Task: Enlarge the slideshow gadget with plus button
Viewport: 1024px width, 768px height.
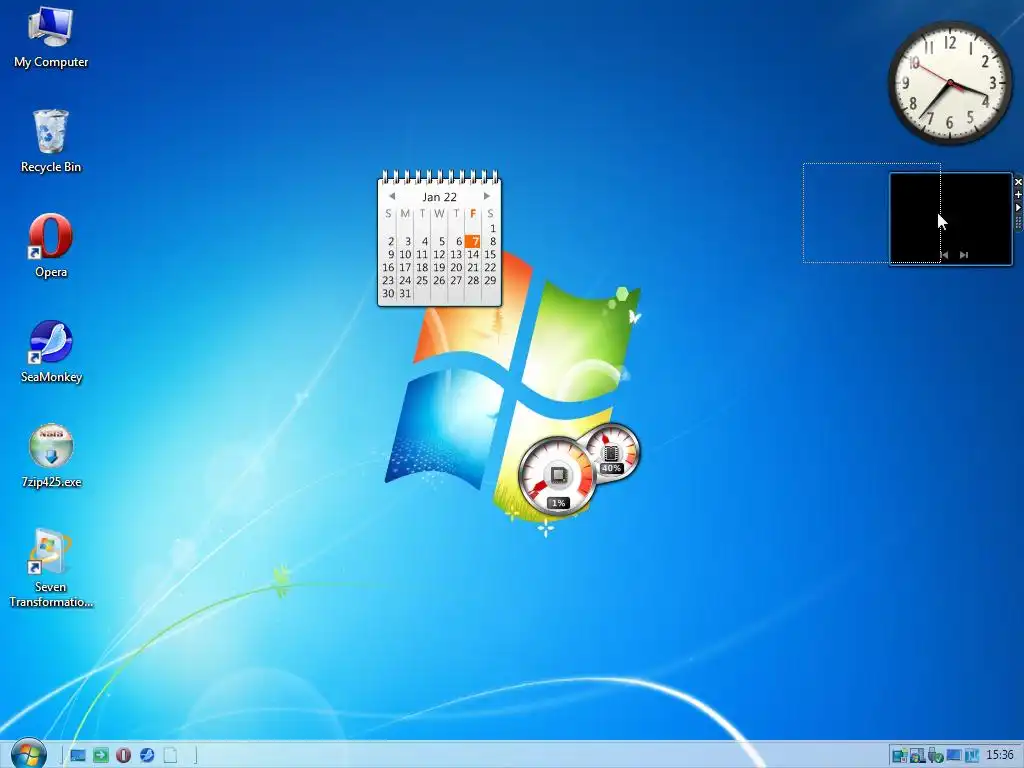Action: (1018, 195)
